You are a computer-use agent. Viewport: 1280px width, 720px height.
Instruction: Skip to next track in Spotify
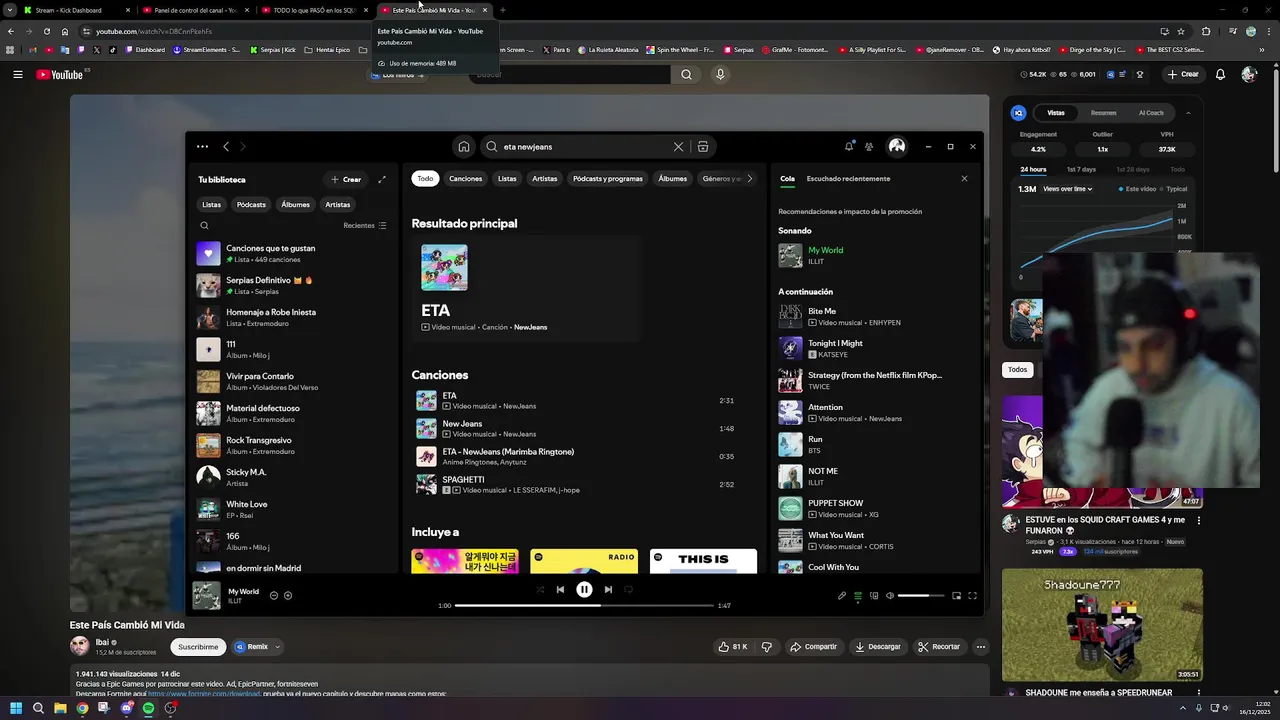click(608, 590)
